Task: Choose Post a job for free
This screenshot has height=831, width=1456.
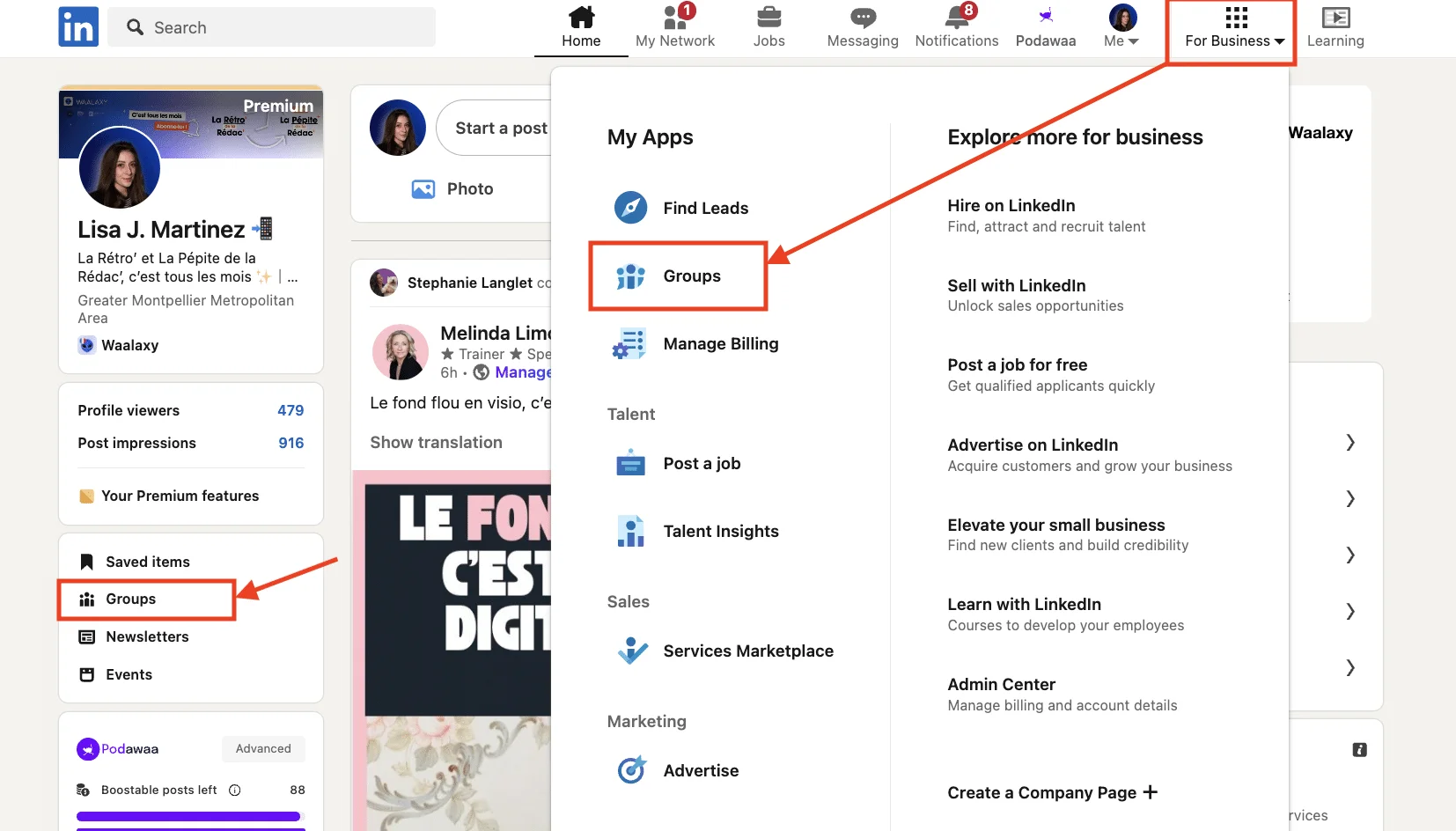Action: [1051, 375]
